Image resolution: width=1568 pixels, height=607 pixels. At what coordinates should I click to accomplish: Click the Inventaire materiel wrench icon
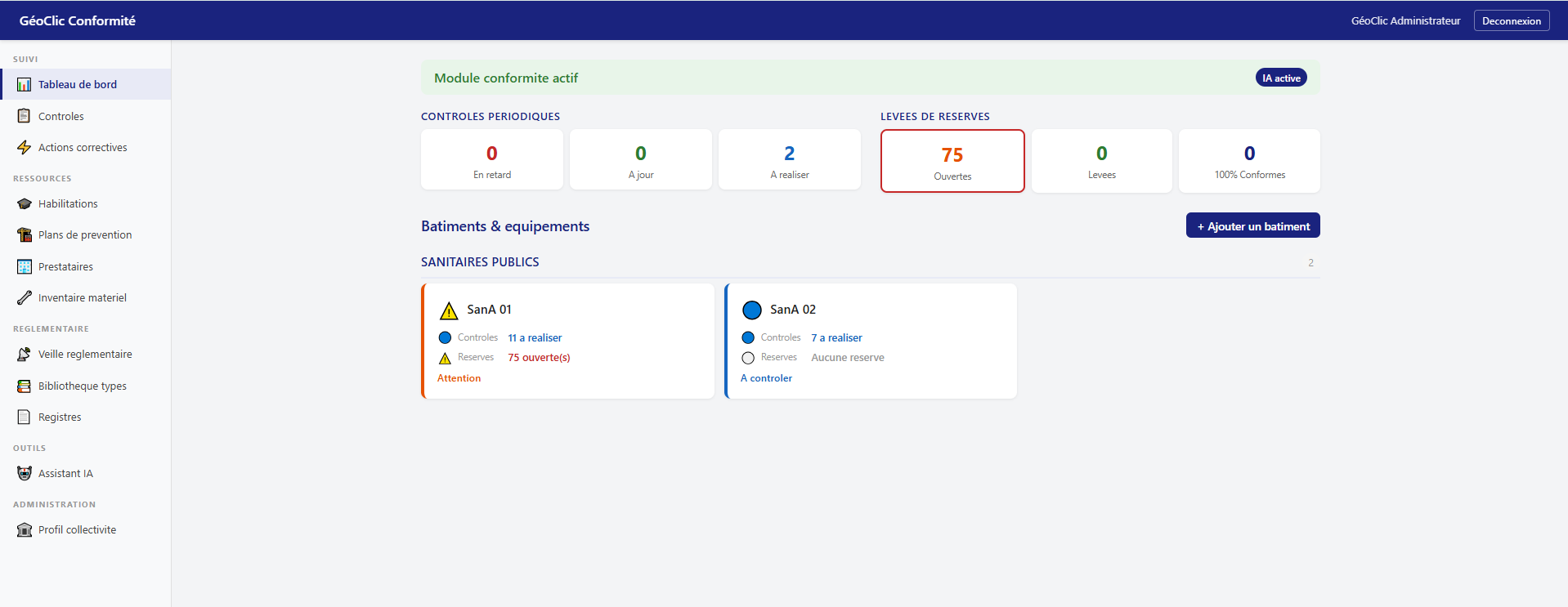(25, 298)
